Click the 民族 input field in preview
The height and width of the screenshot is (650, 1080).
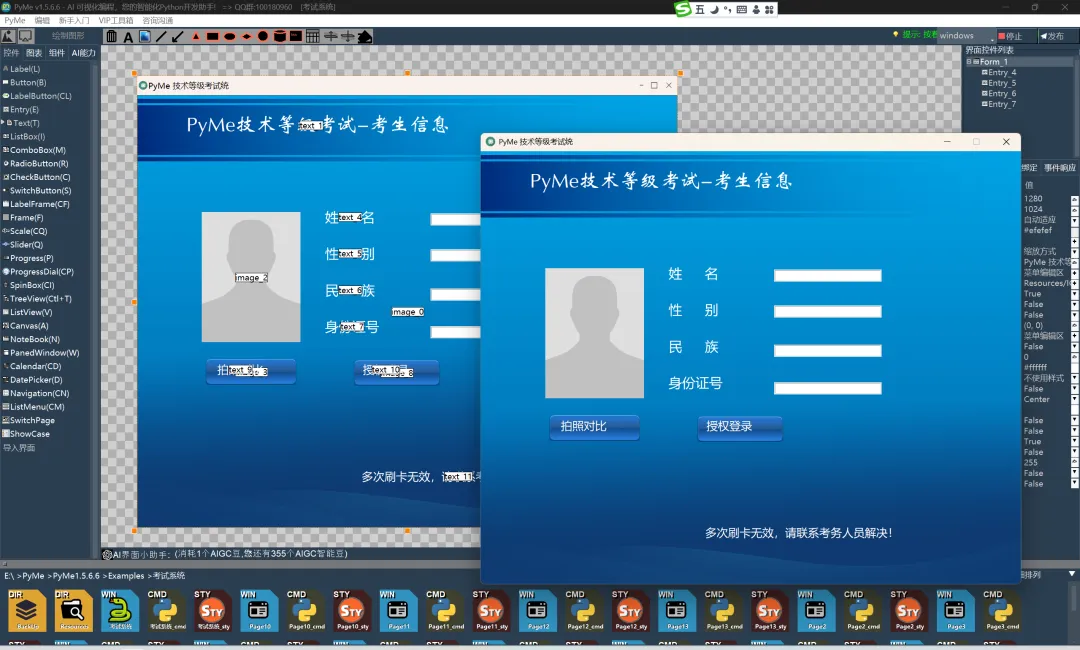tap(827, 350)
